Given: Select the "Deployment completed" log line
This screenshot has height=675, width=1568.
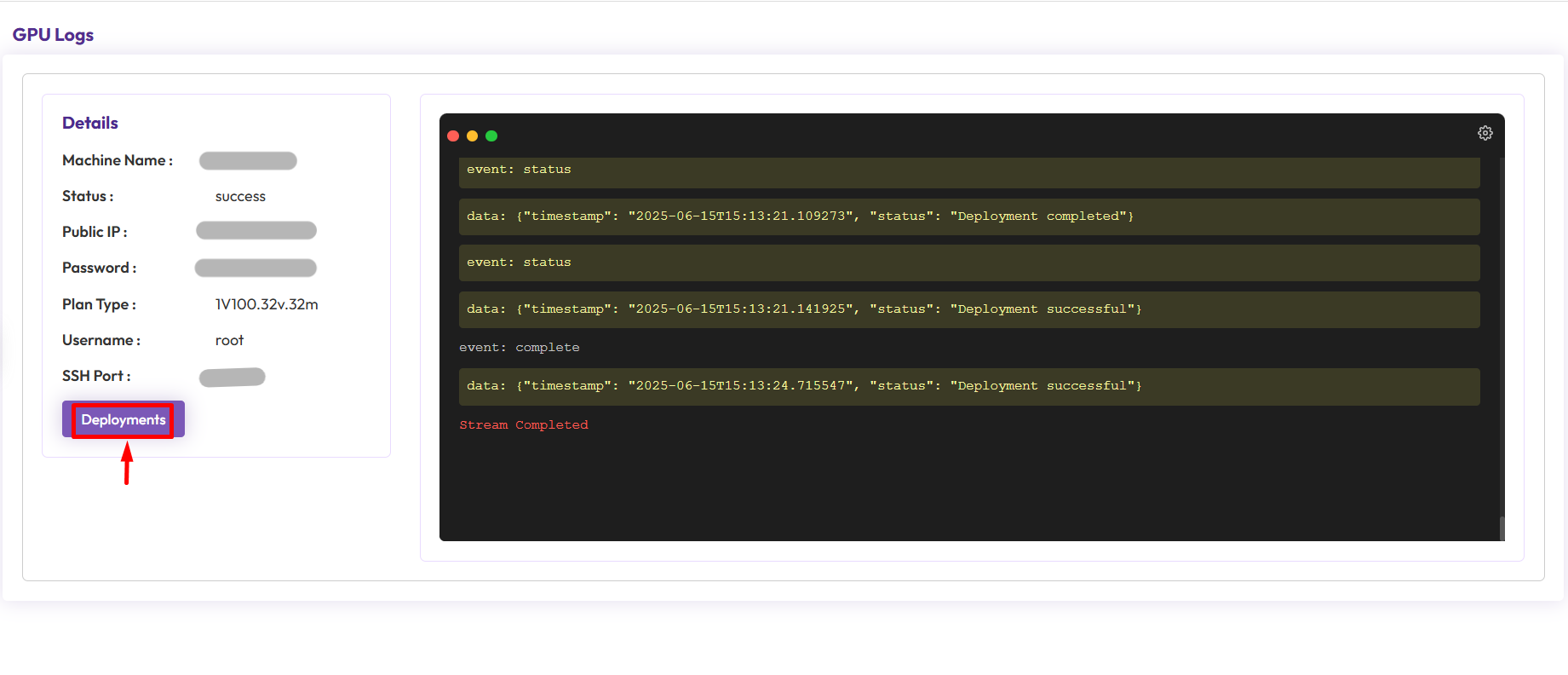Looking at the screenshot, I should 800,216.
